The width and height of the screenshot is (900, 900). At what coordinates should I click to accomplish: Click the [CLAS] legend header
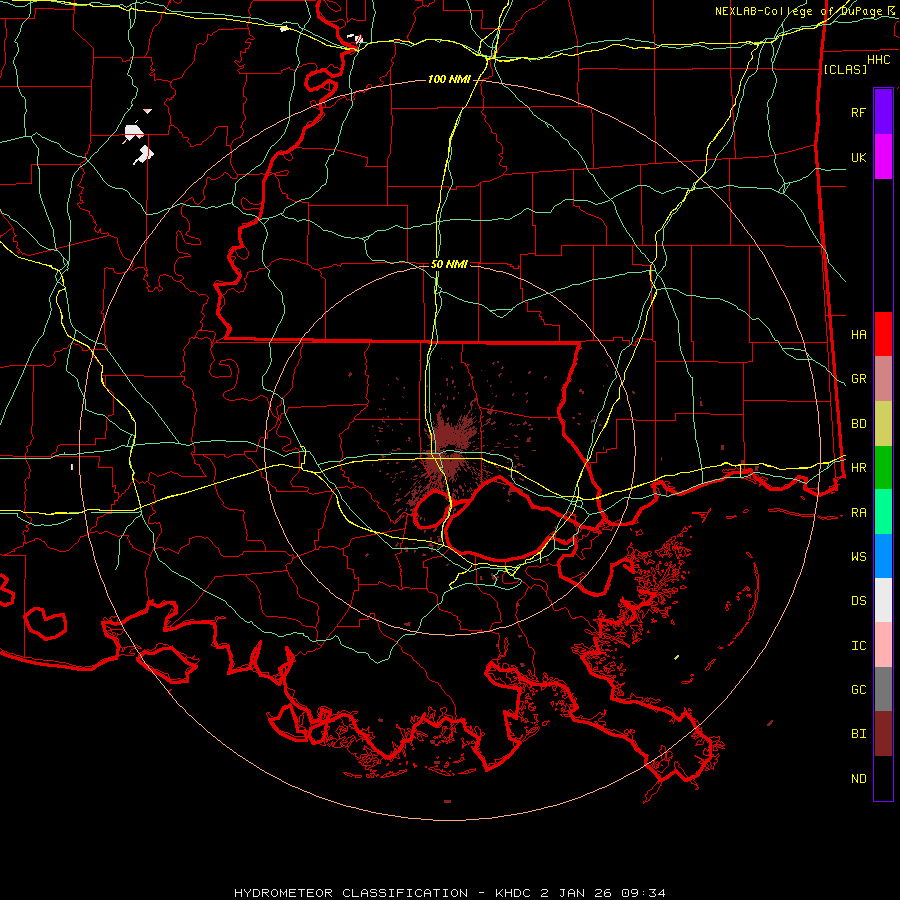[x=845, y=69]
